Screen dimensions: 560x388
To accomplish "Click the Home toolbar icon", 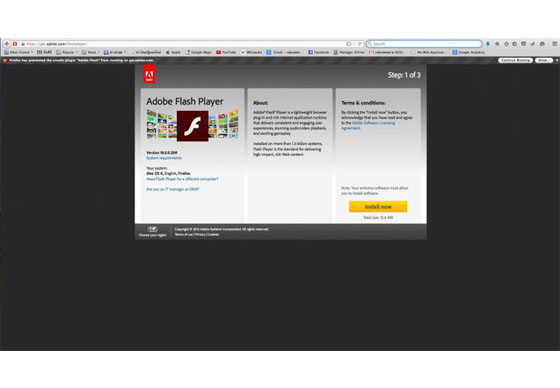I will click(497, 44).
